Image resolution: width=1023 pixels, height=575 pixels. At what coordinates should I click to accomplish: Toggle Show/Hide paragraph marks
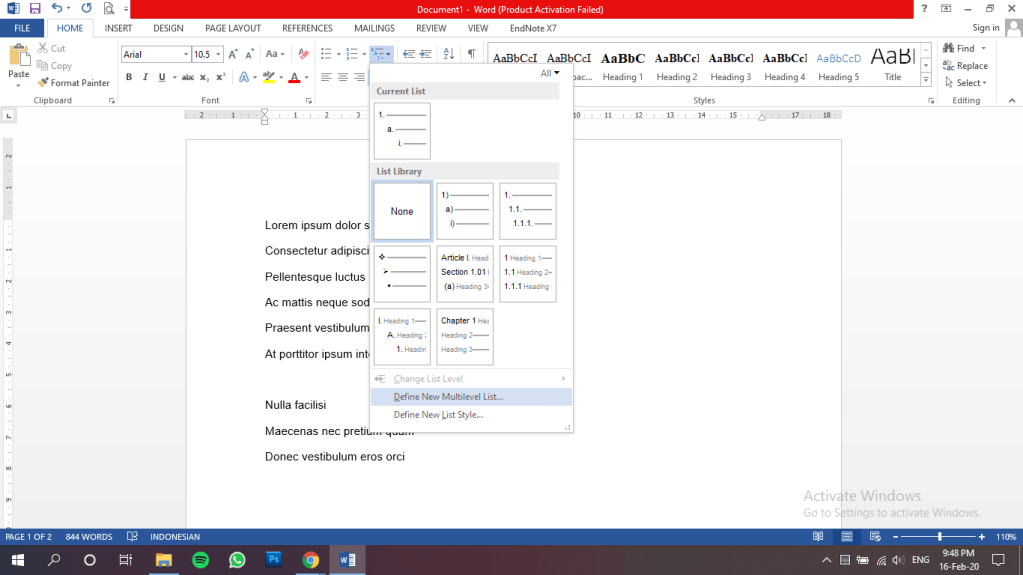(x=471, y=54)
